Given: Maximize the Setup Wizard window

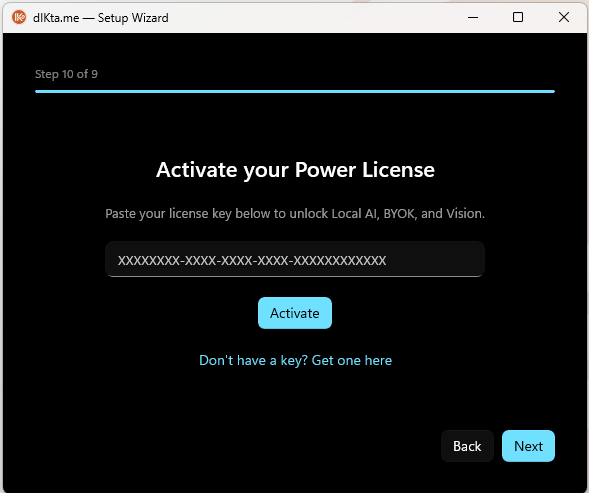Looking at the screenshot, I should coord(518,17).
